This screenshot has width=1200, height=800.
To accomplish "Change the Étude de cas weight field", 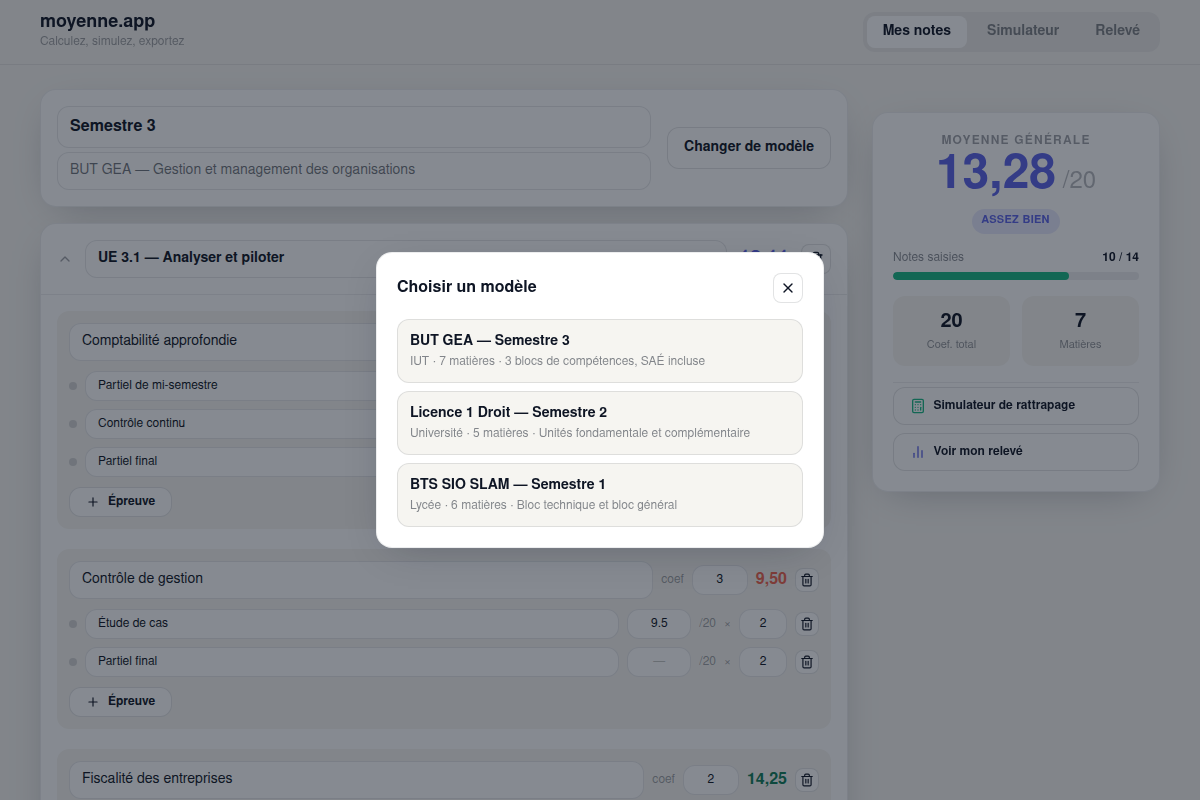I will point(763,623).
